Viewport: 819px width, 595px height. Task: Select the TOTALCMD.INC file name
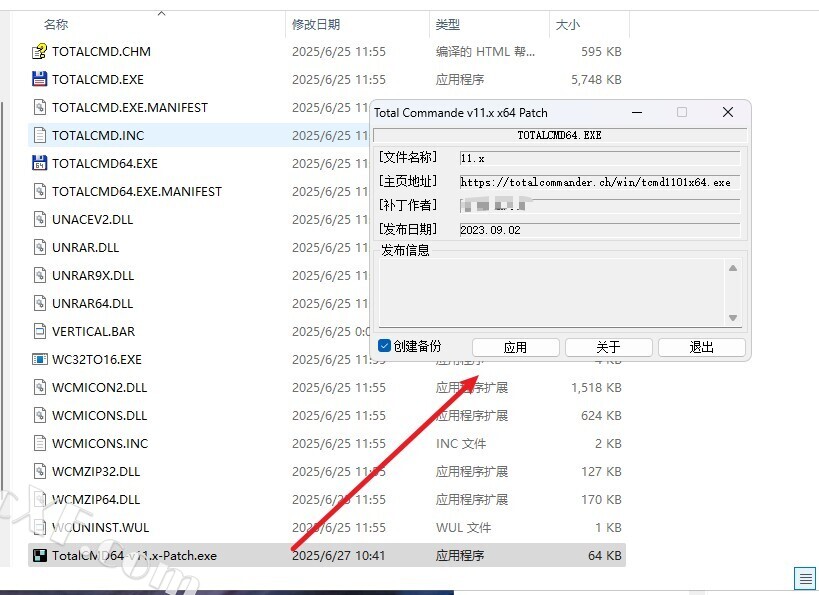pos(98,135)
